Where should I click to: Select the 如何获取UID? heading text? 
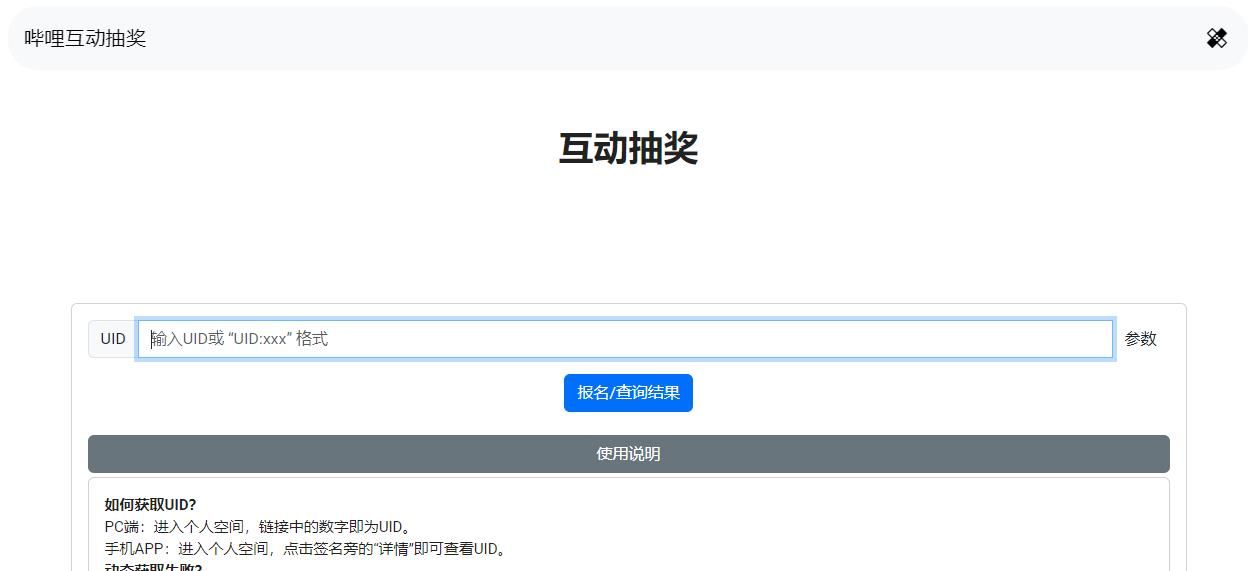tap(150, 505)
